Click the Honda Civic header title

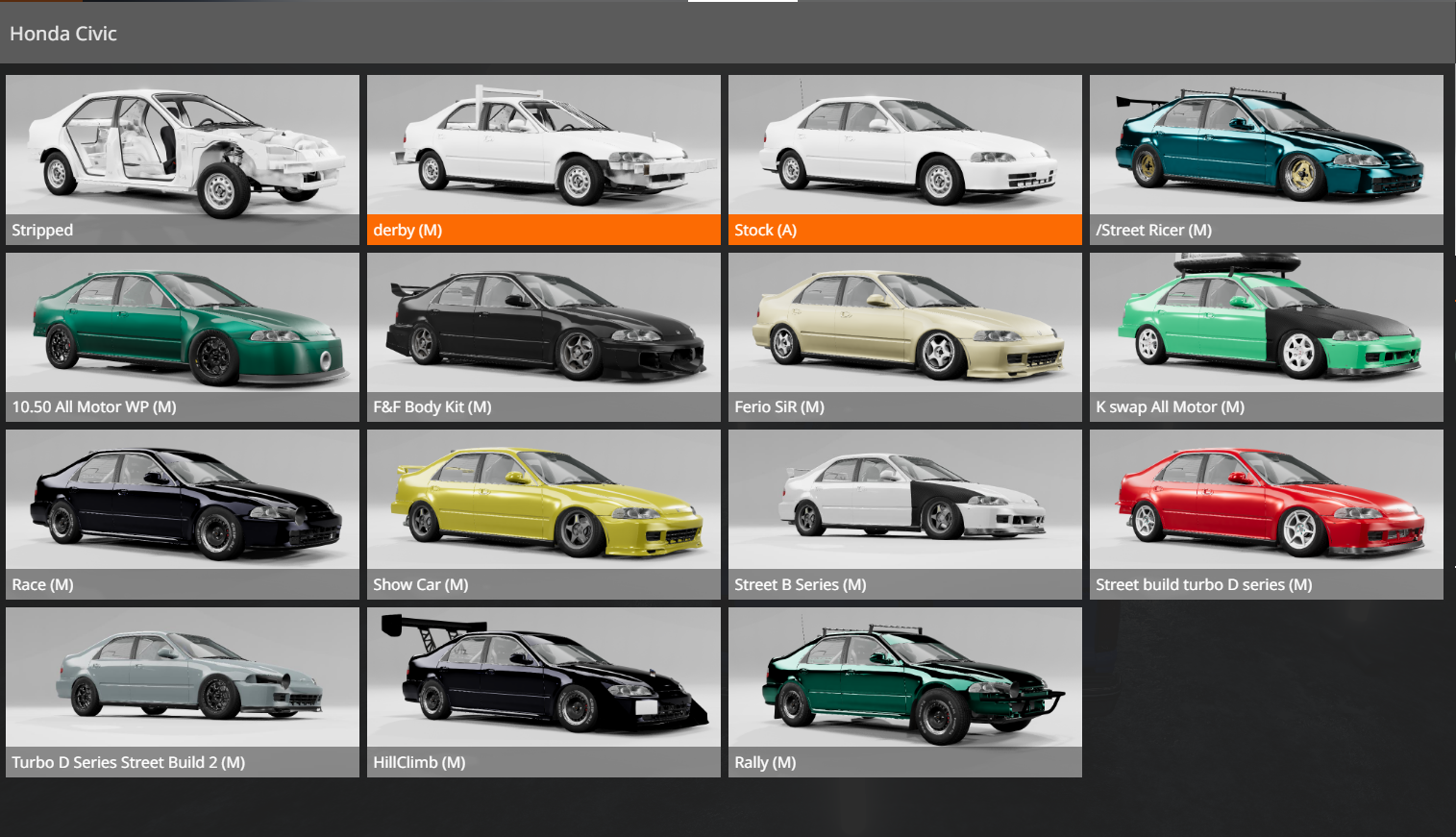pos(63,34)
